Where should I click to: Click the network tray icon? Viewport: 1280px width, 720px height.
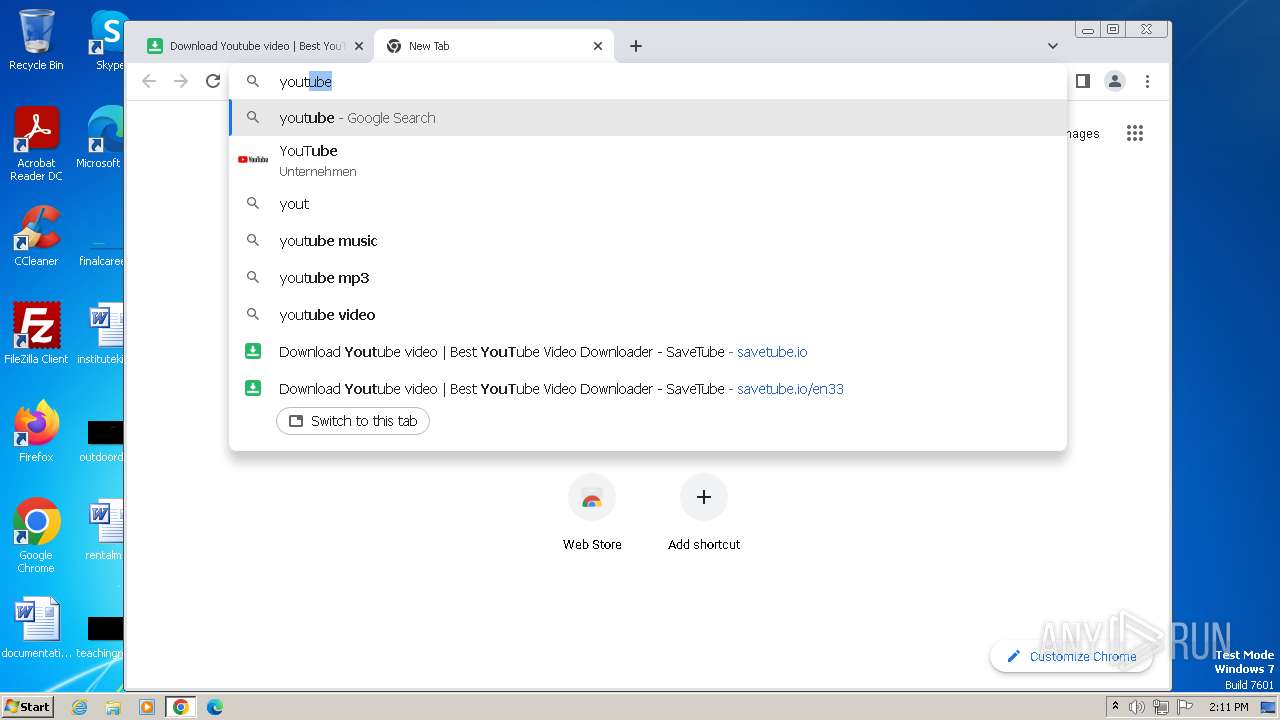pos(1161,707)
